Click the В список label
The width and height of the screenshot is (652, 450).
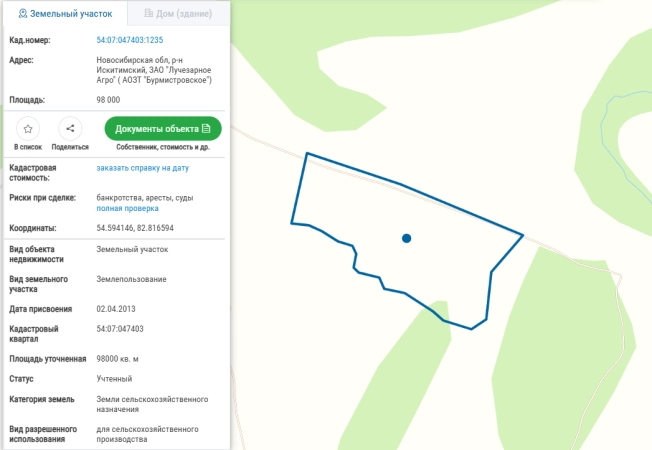pyautogui.click(x=28, y=147)
